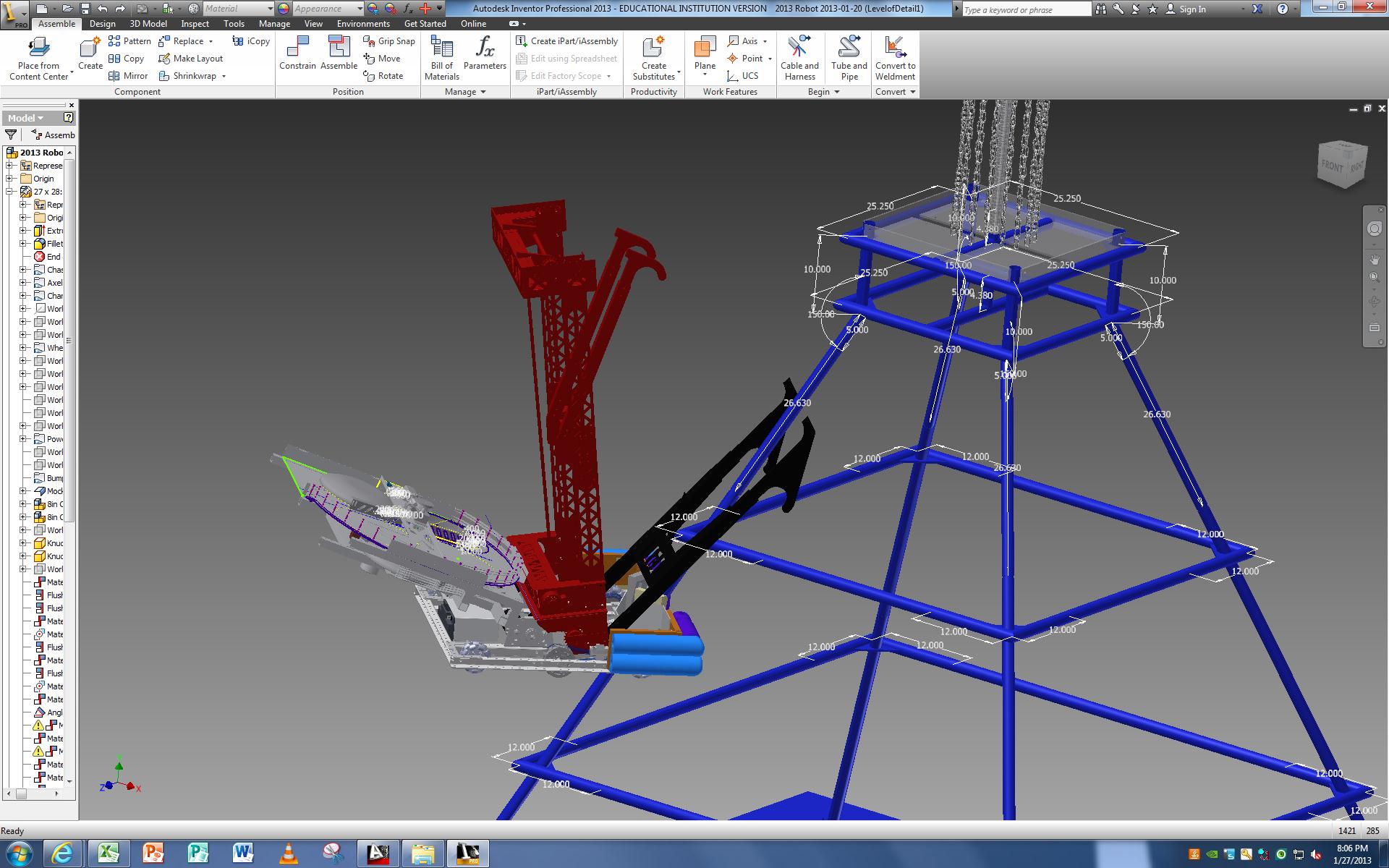Enable Grip Snap tool
Image resolution: width=1389 pixels, height=868 pixels.
[x=389, y=41]
